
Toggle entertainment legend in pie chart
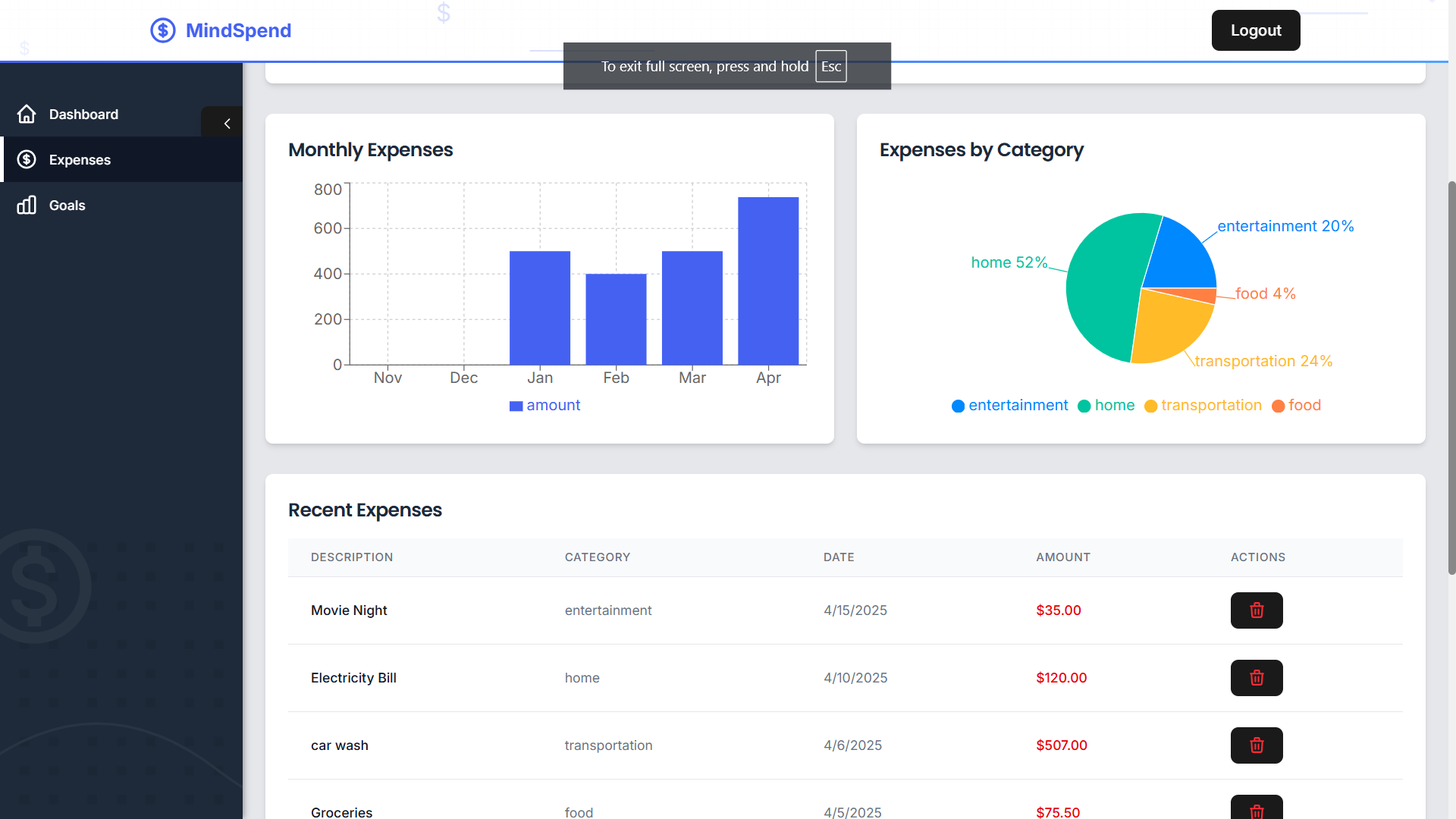[x=1009, y=406]
